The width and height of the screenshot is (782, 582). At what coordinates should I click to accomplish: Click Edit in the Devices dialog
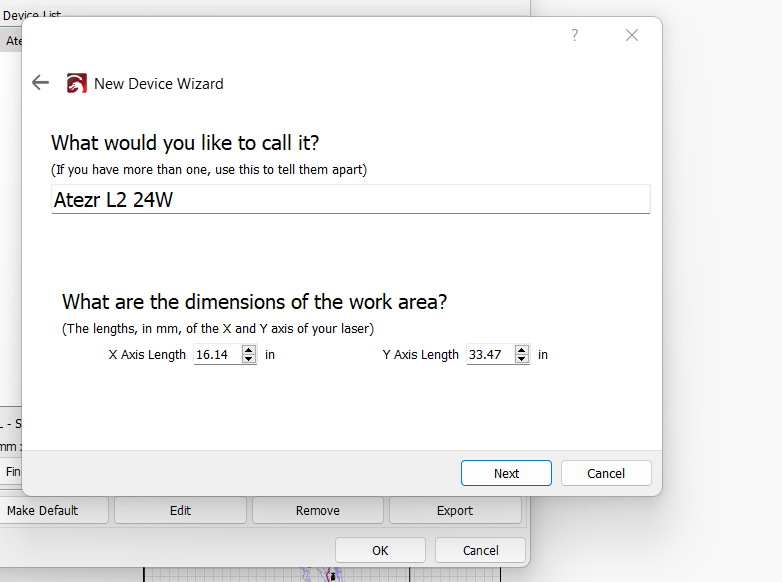(180, 510)
